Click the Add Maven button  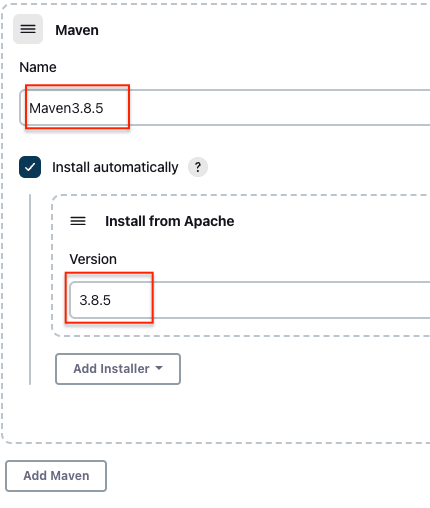coord(56,476)
